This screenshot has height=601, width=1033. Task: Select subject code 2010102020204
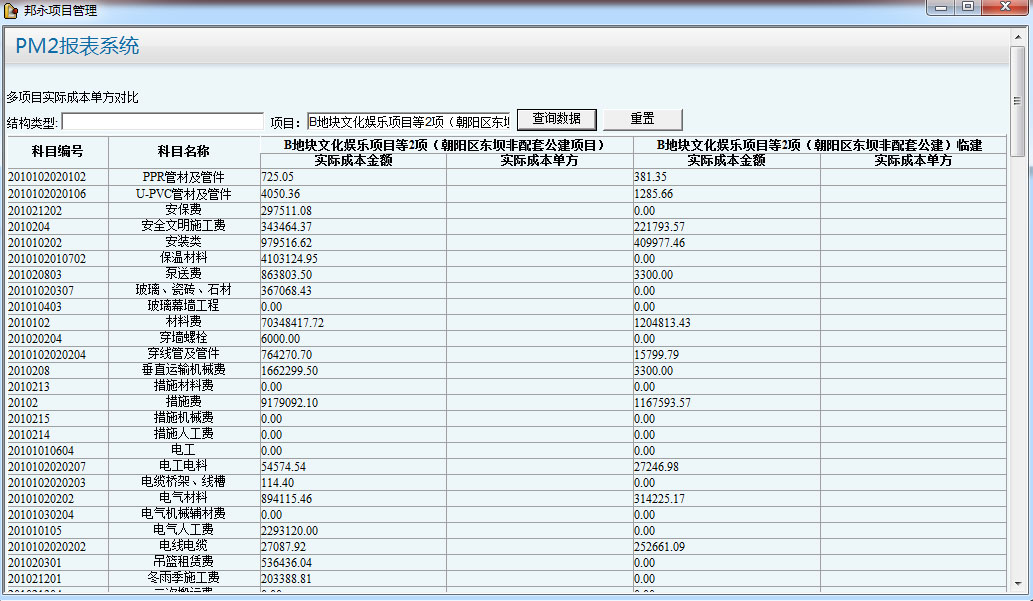[x=47, y=354]
